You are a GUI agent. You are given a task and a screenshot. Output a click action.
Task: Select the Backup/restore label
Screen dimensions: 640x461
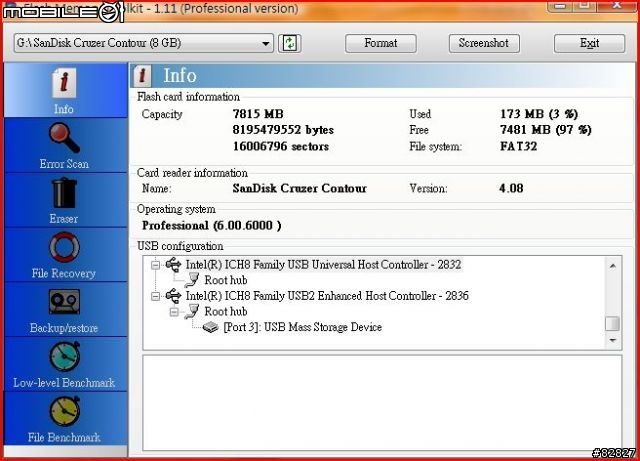click(64, 328)
